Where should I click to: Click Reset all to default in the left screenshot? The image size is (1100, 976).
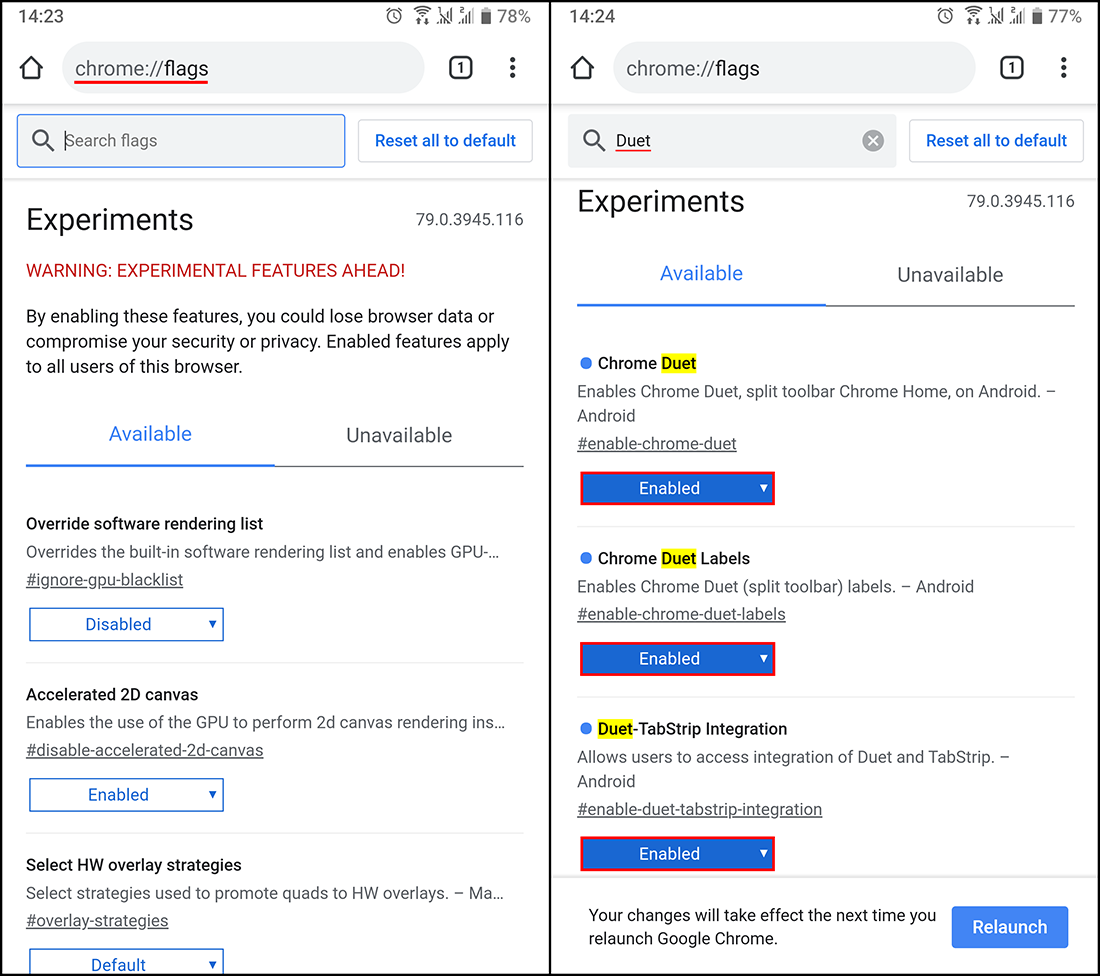pos(445,141)
